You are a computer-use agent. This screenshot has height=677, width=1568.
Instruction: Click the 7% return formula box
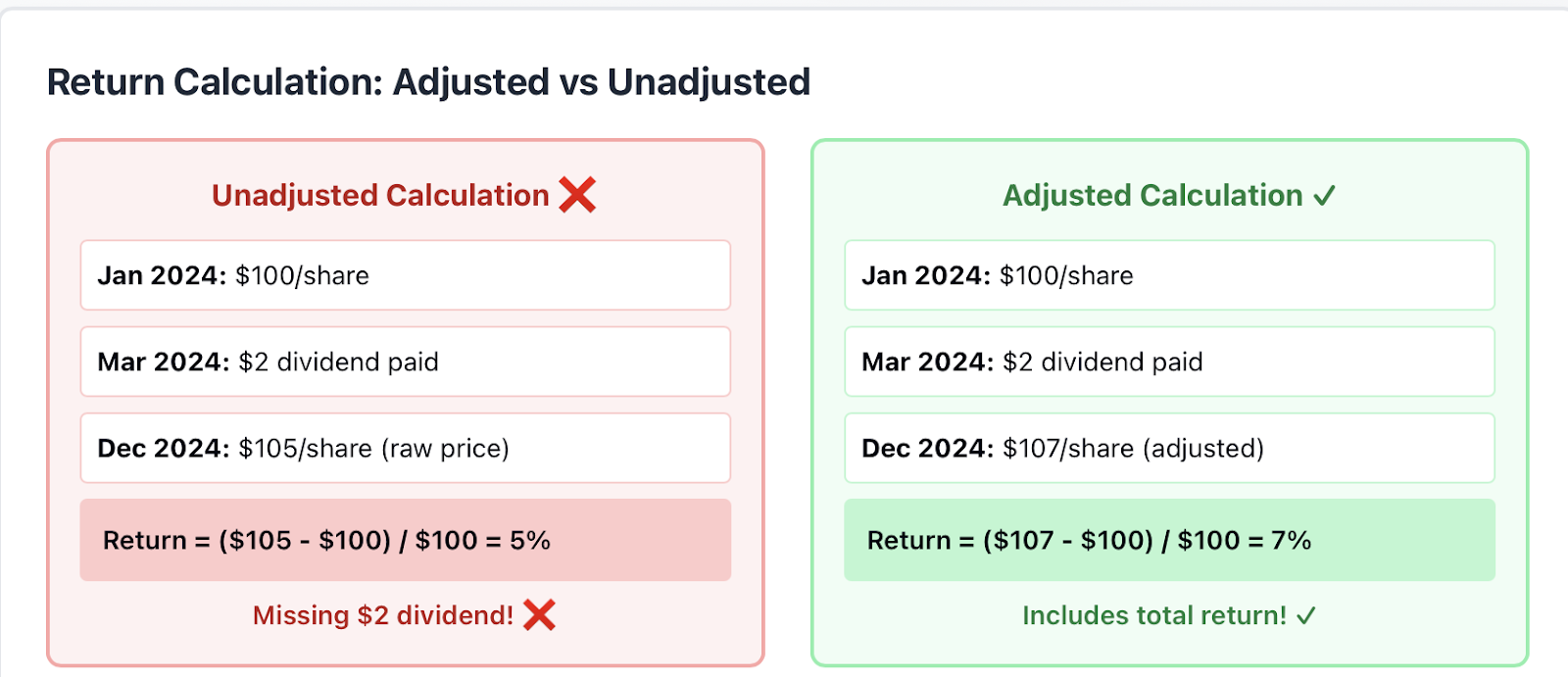1170,540
